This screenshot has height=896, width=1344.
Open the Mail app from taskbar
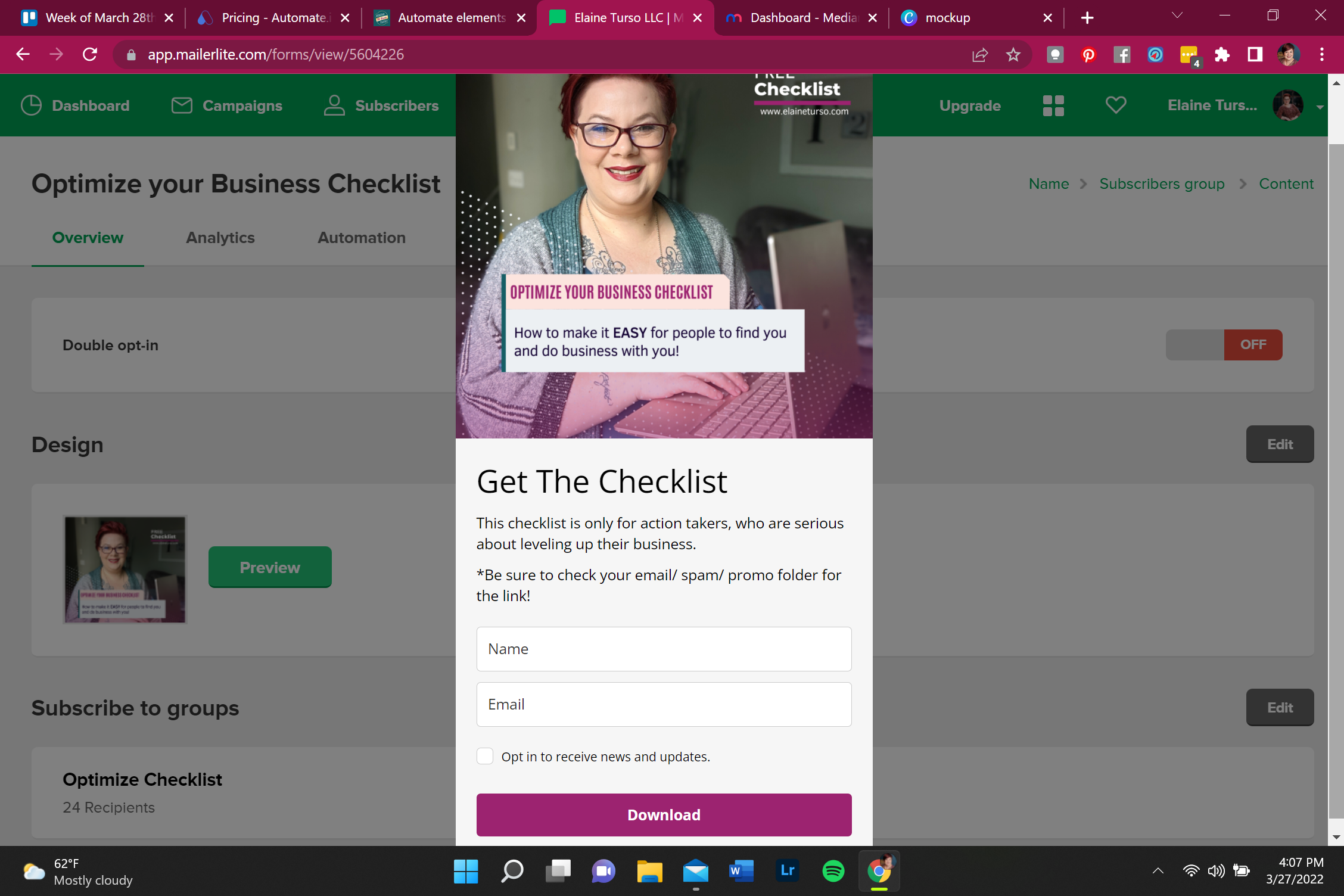(x=696, y=872)
